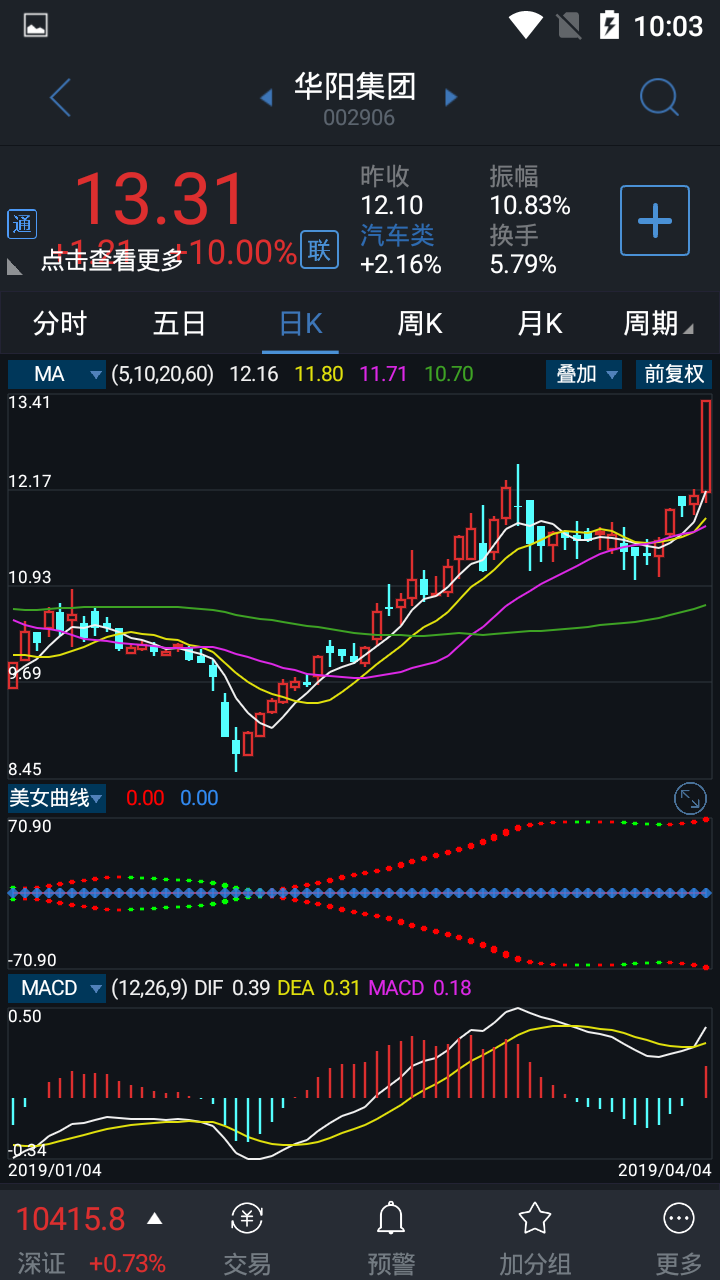Tap the 华阳集团 stock title
Viewport: 720px width, 1280px height.
coord(355,86)
